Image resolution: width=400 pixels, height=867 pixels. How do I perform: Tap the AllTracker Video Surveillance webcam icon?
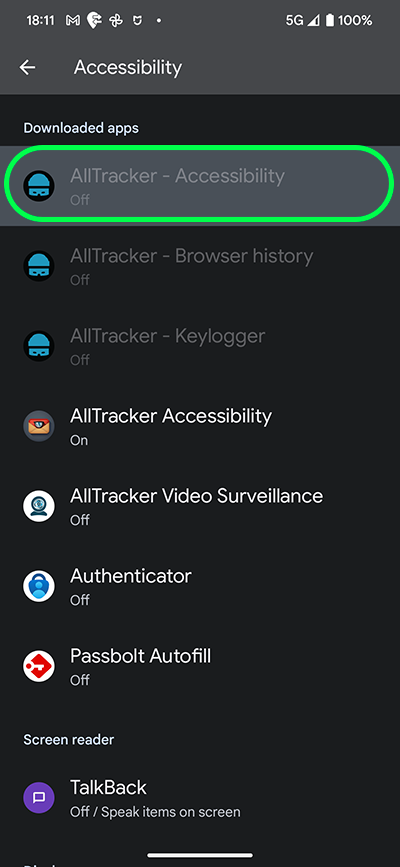[x=39, y=506]
